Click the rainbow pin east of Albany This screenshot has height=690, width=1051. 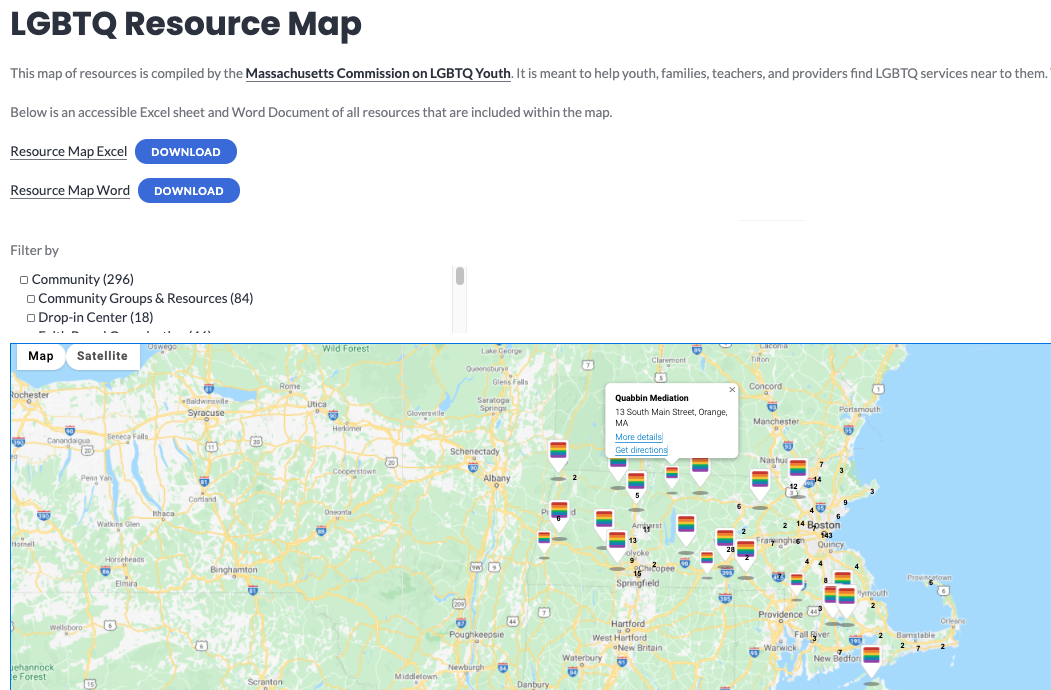(x=557, y=451)
